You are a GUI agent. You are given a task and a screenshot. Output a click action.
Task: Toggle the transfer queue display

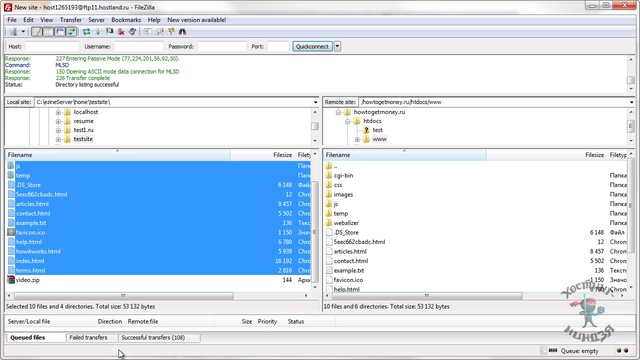(x=71, y=31)
